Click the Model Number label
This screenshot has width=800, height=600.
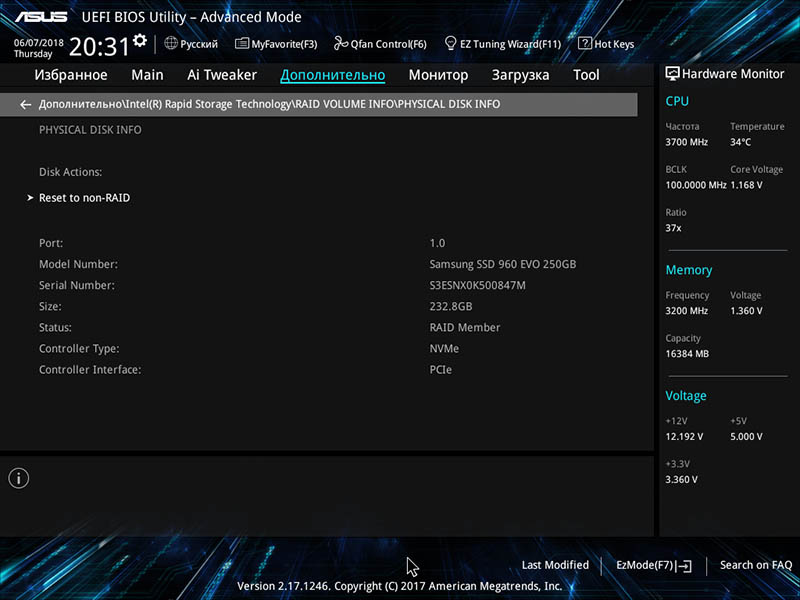pos(79,264)
